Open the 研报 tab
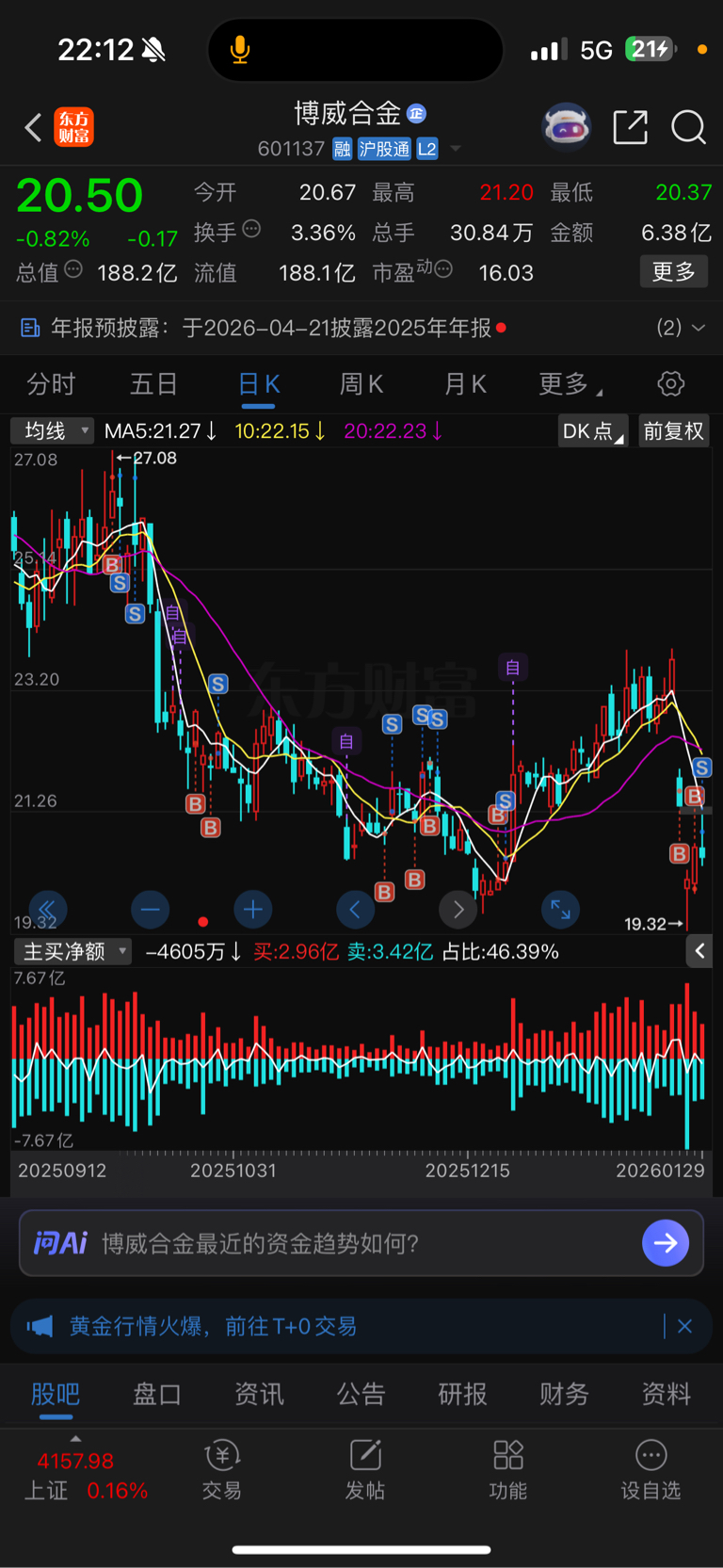Screen dimensions: 723x1568 462,1394
